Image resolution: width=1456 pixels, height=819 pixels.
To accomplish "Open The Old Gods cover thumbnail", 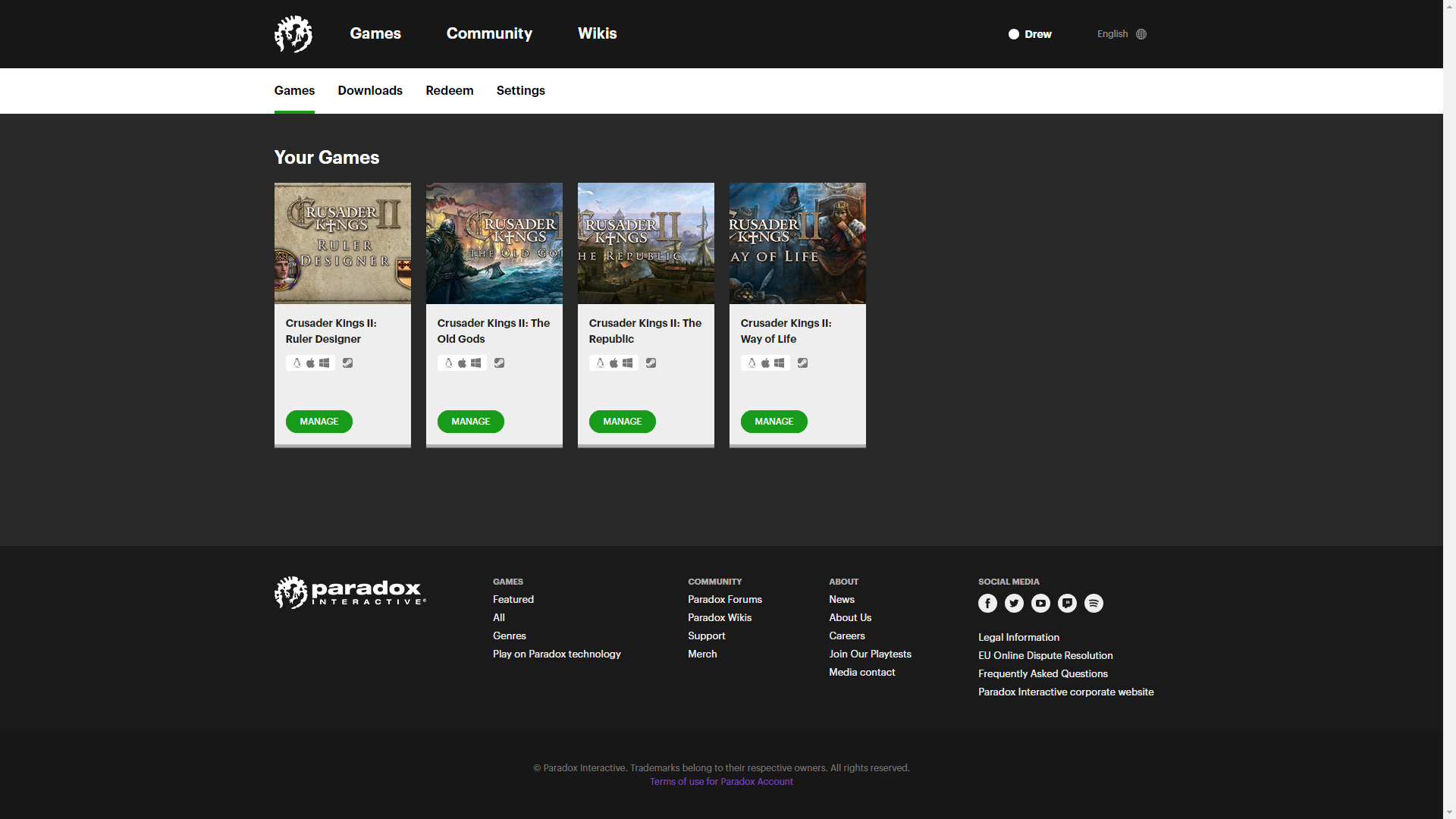I will coord(494,243).
